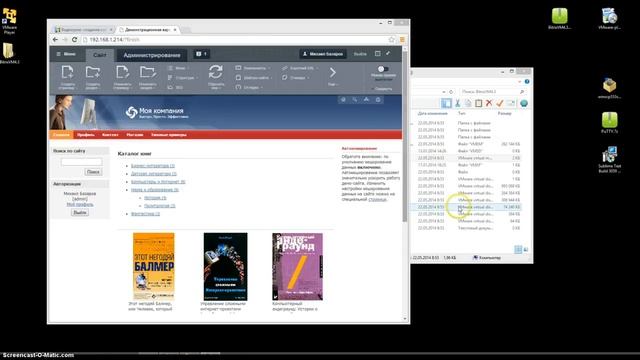Click the Reset cache refresh icon

pyautogui.click(x=216, y=72)
